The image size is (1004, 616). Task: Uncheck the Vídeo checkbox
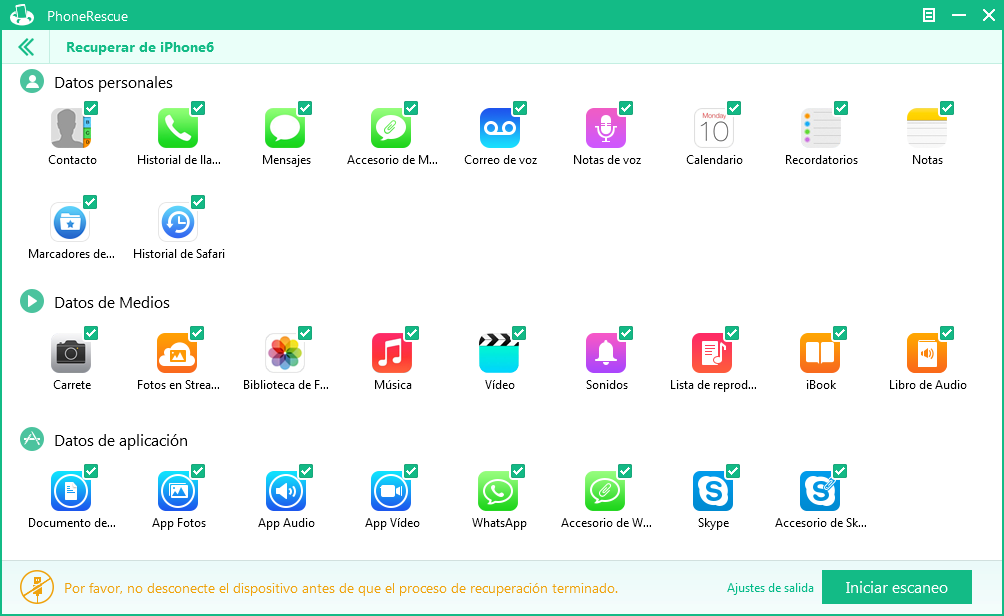[x=519, y=333]
